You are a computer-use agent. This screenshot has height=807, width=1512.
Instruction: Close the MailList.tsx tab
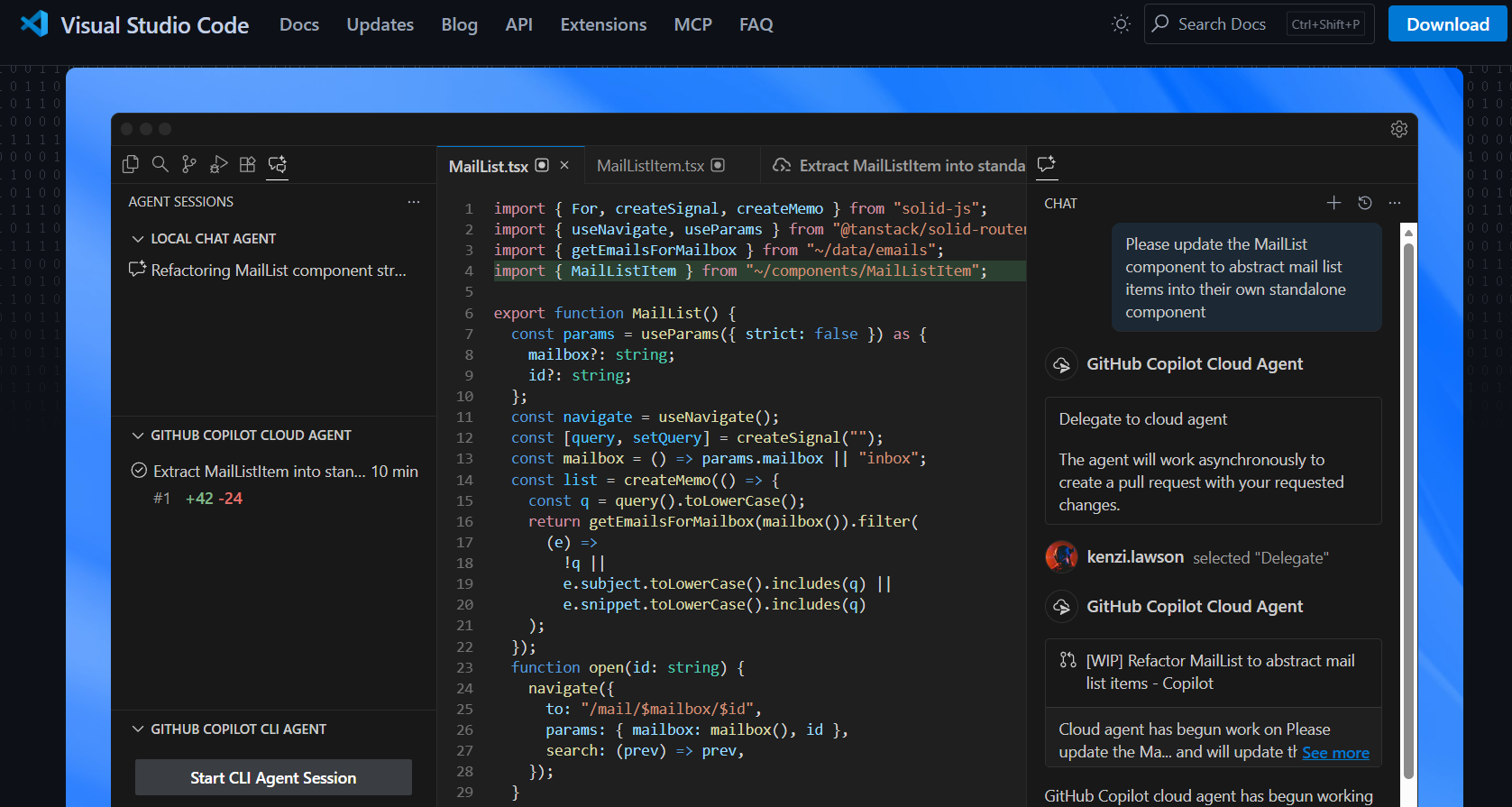click(564, 165)
